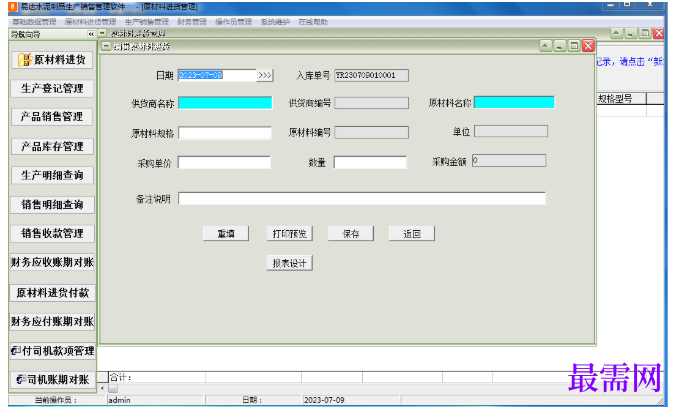Viewport: 680px width, 409px height.
Task: Open 财务应付账期对账 in the sidebar
Action: [52, 321]
